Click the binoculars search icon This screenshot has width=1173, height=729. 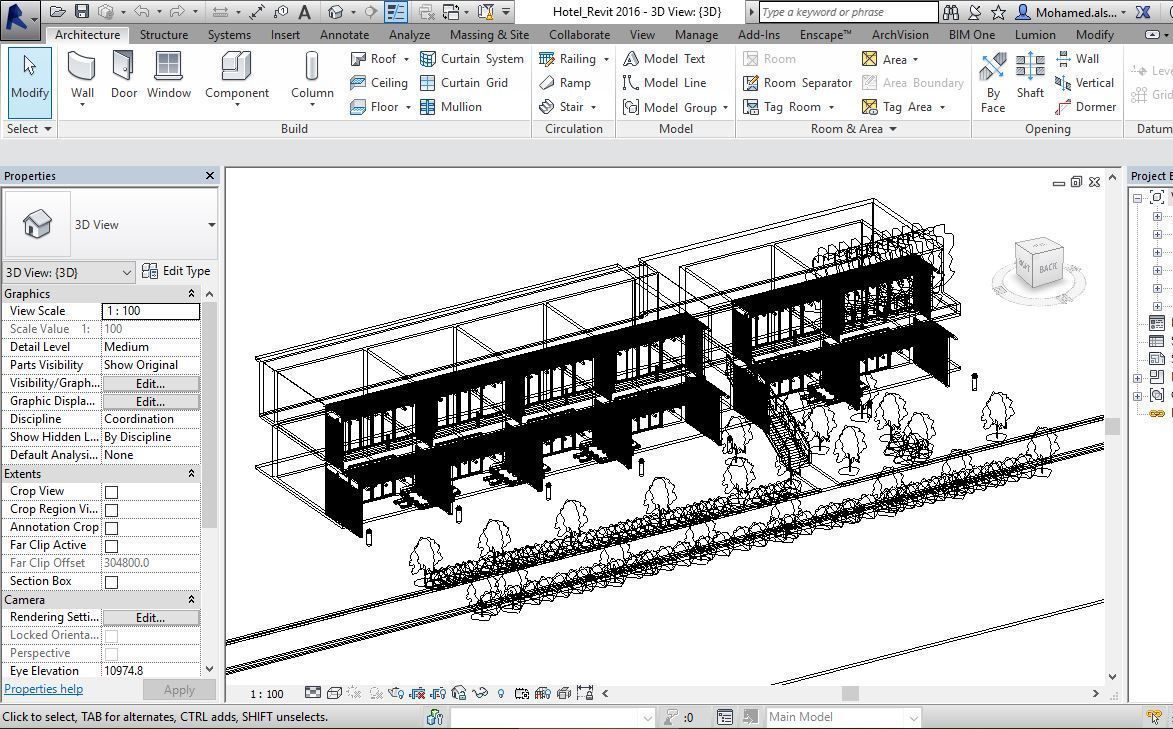pos(951,12)
